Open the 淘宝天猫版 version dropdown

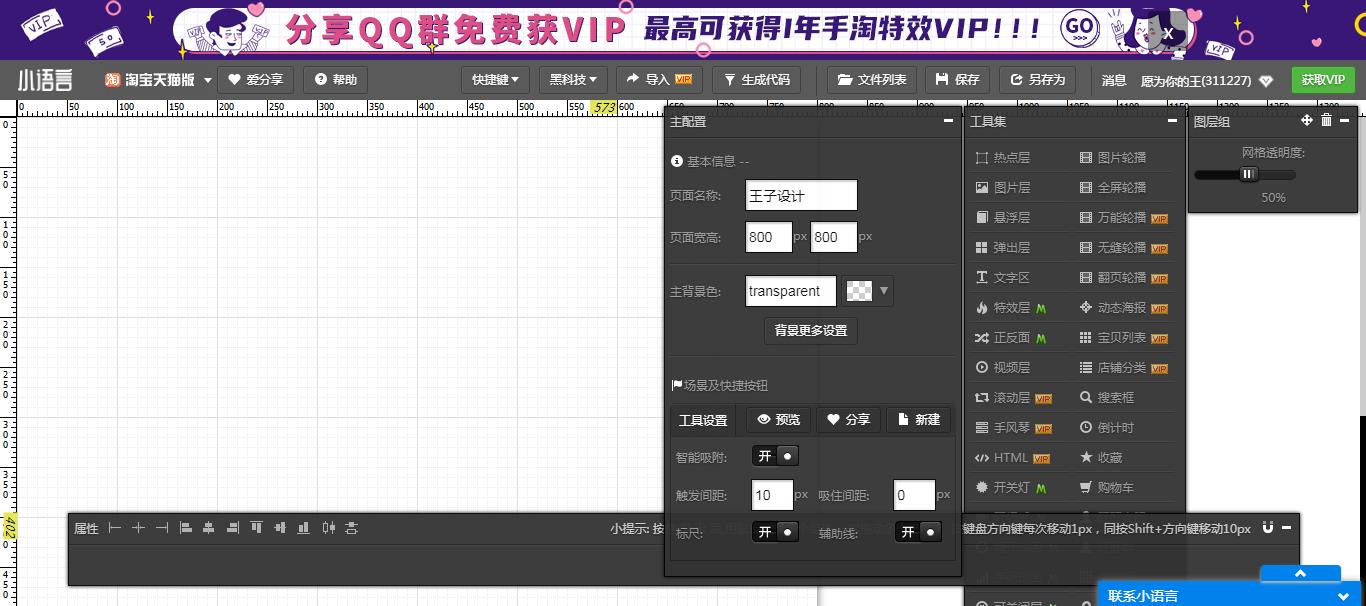(160, 80)
